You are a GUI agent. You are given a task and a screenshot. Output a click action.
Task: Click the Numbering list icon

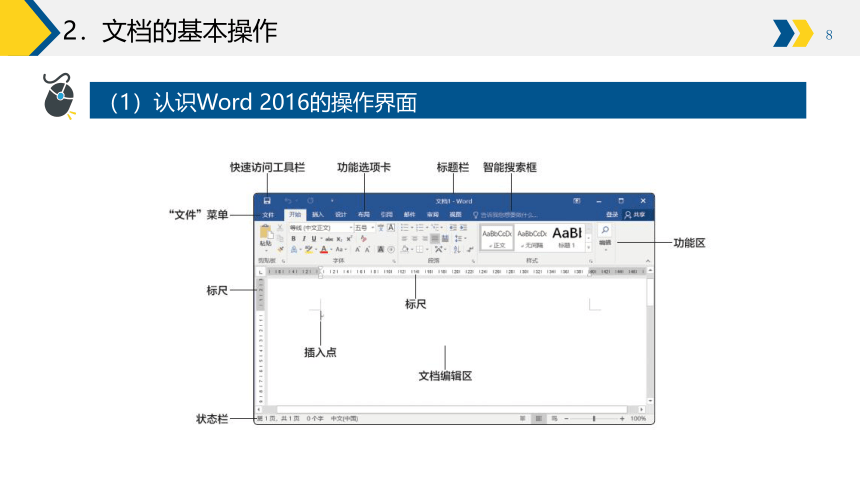coord(420,227)
